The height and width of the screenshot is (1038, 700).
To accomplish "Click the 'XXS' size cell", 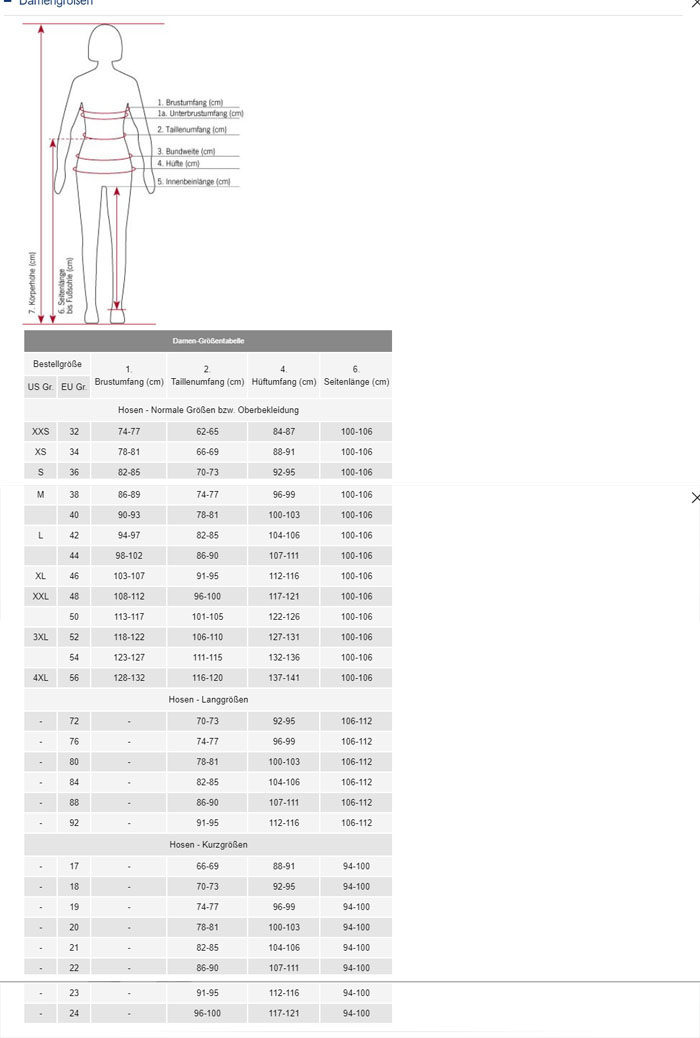I will click(40, 432).
